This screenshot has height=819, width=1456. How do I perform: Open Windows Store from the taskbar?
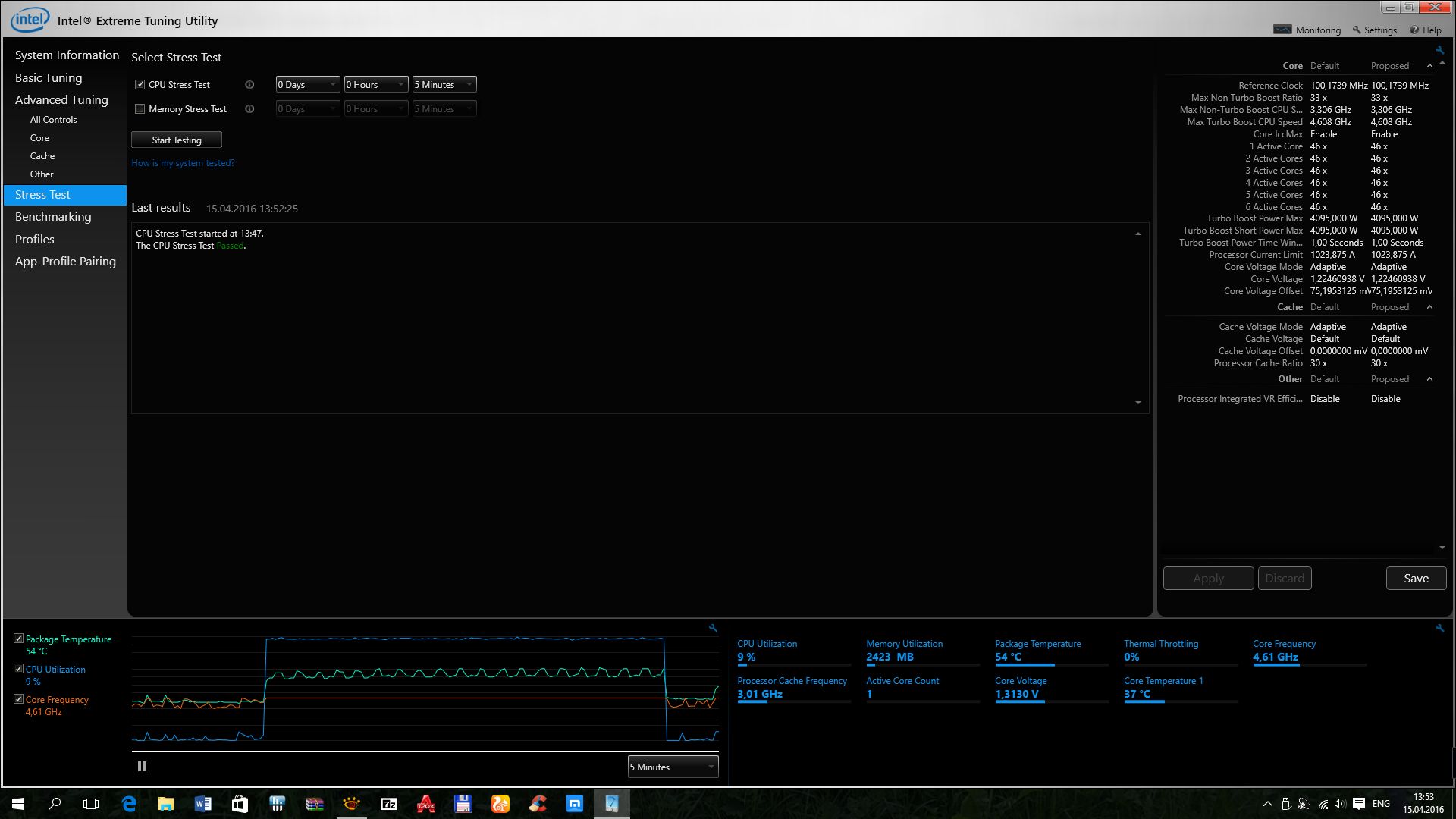coord(240,804)
